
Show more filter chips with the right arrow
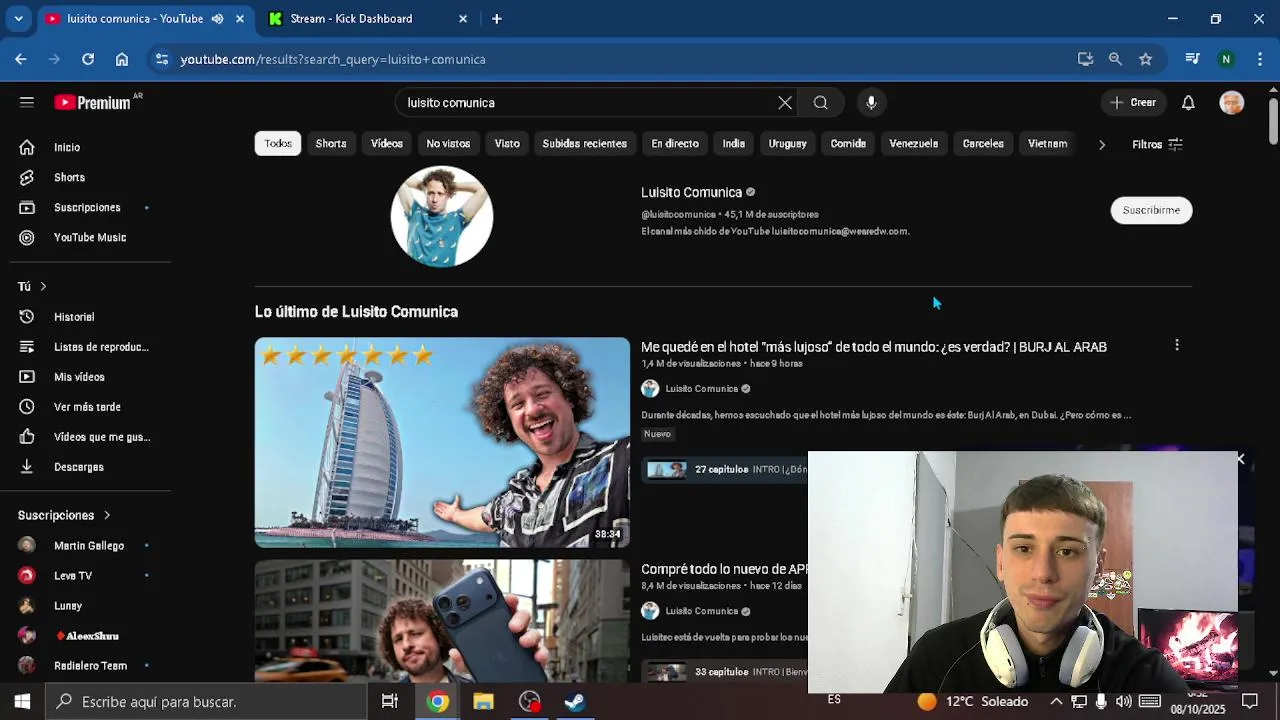click(x=1102, y=144)
